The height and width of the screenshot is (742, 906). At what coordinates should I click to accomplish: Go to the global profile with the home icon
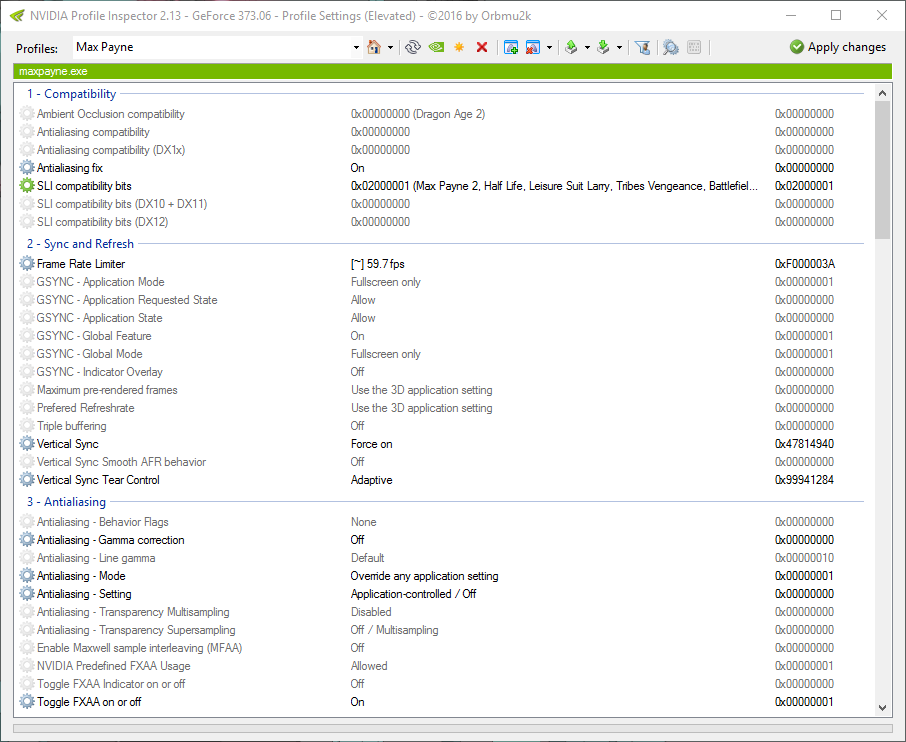tap(374, 47)
